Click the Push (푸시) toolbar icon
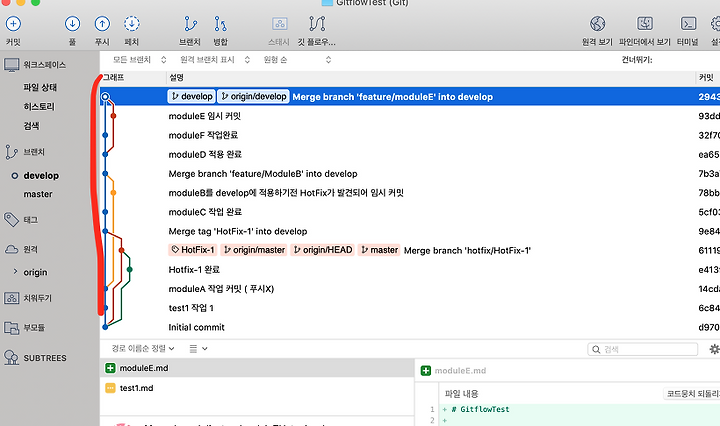 [x=102, y=24]
